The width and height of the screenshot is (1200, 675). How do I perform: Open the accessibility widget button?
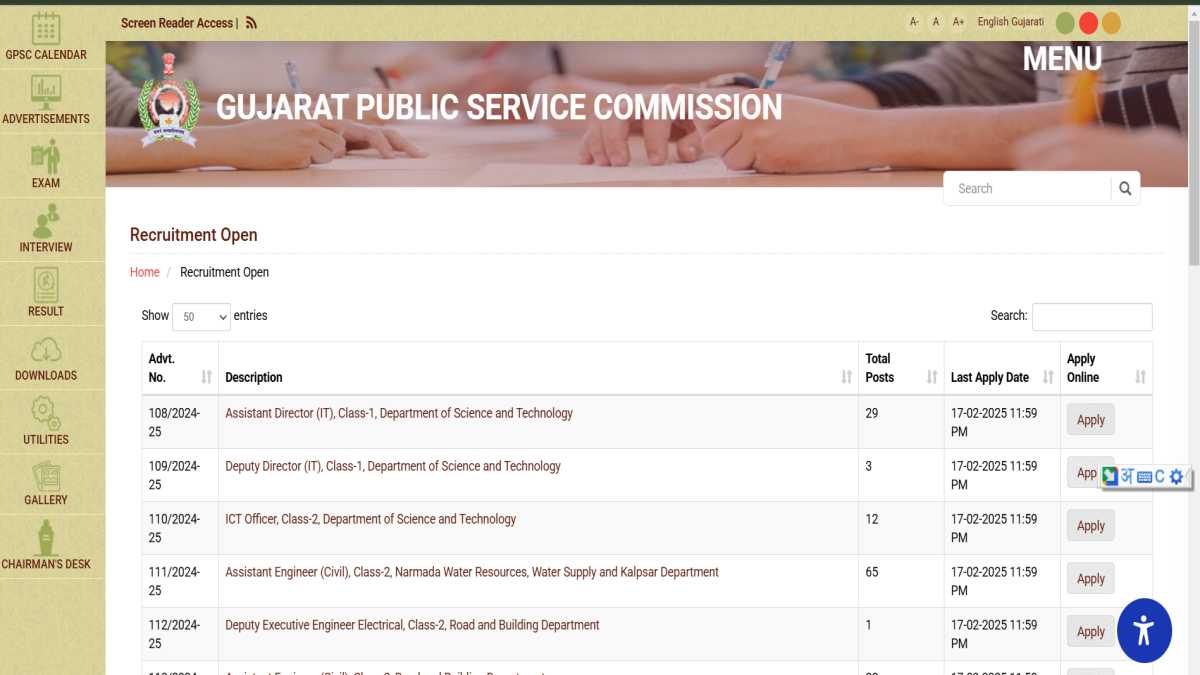coord(1144,631)
